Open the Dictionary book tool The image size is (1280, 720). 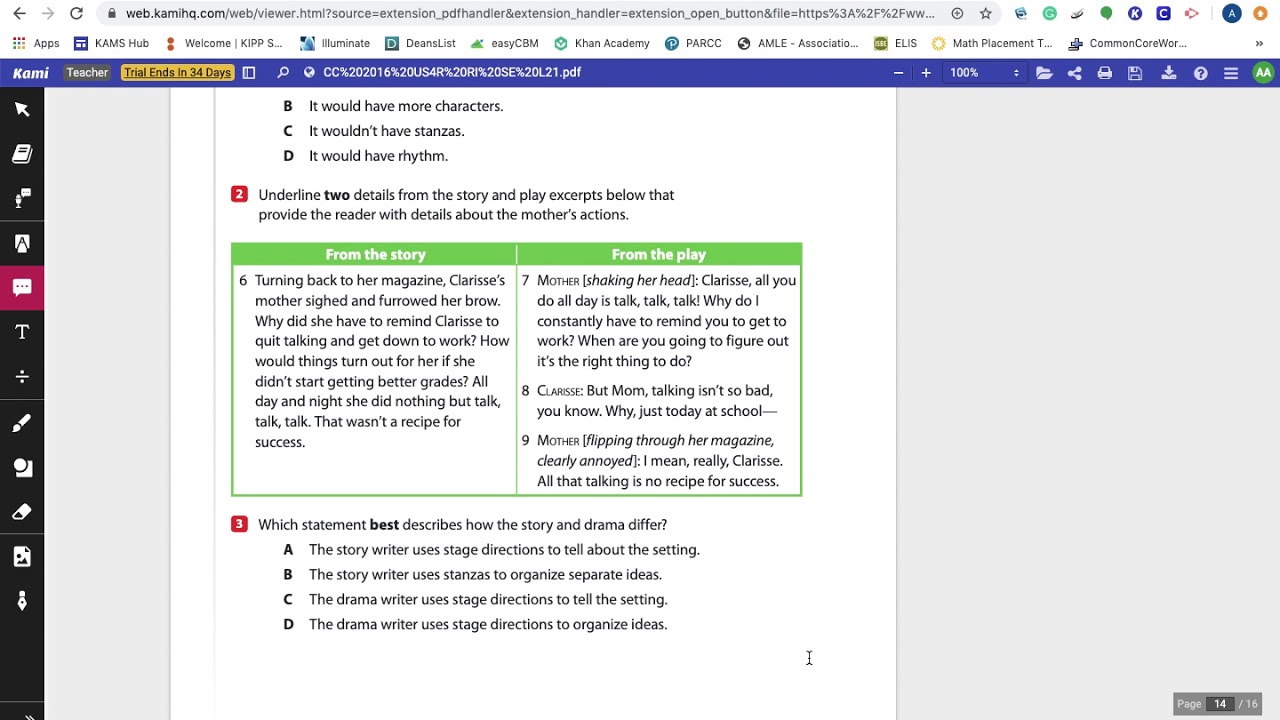[22, 154]
